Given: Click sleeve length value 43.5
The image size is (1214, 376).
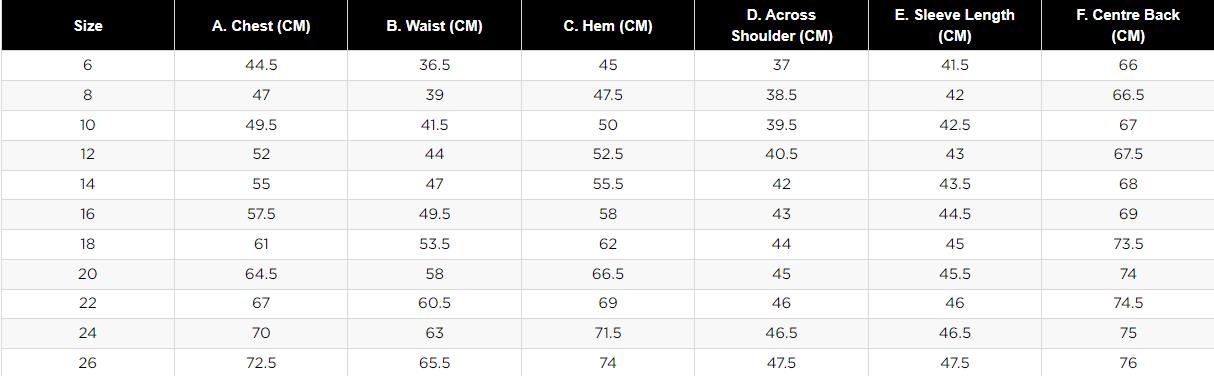Looking at the screenshot, I should tap(954, 184).
